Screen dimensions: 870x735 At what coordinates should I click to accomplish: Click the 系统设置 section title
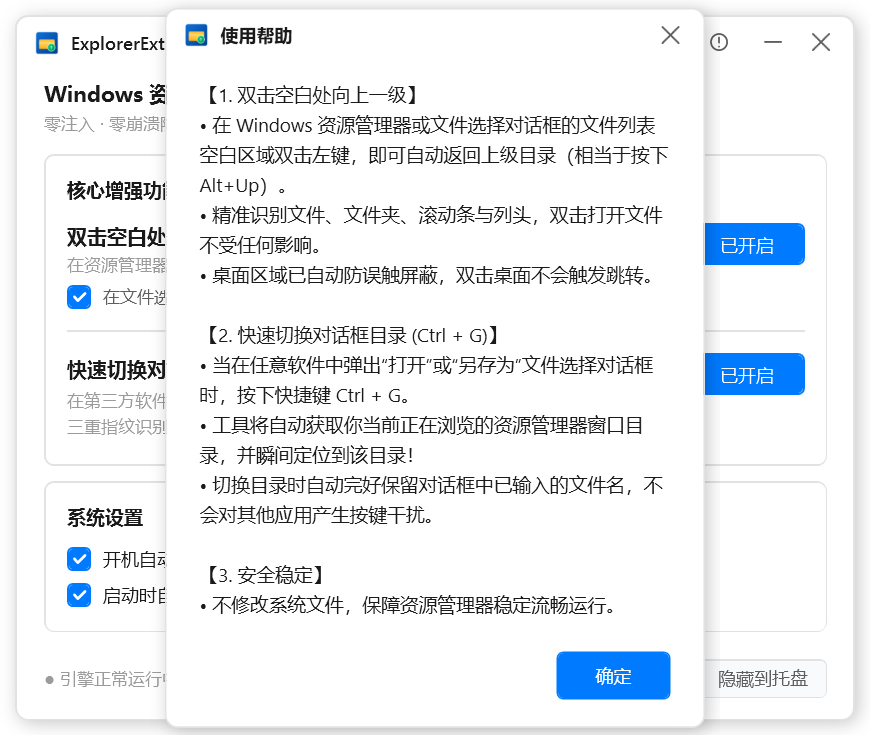pos(105,518)
